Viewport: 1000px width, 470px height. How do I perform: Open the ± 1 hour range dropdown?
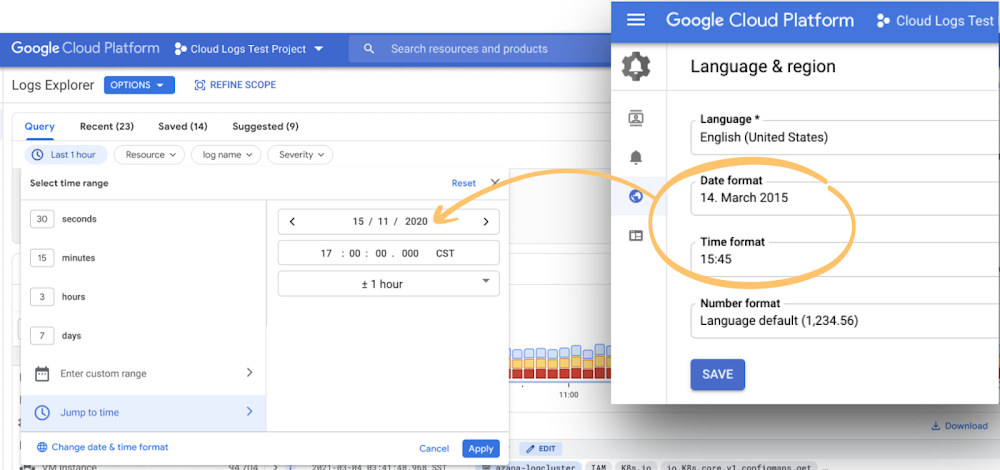388,284
